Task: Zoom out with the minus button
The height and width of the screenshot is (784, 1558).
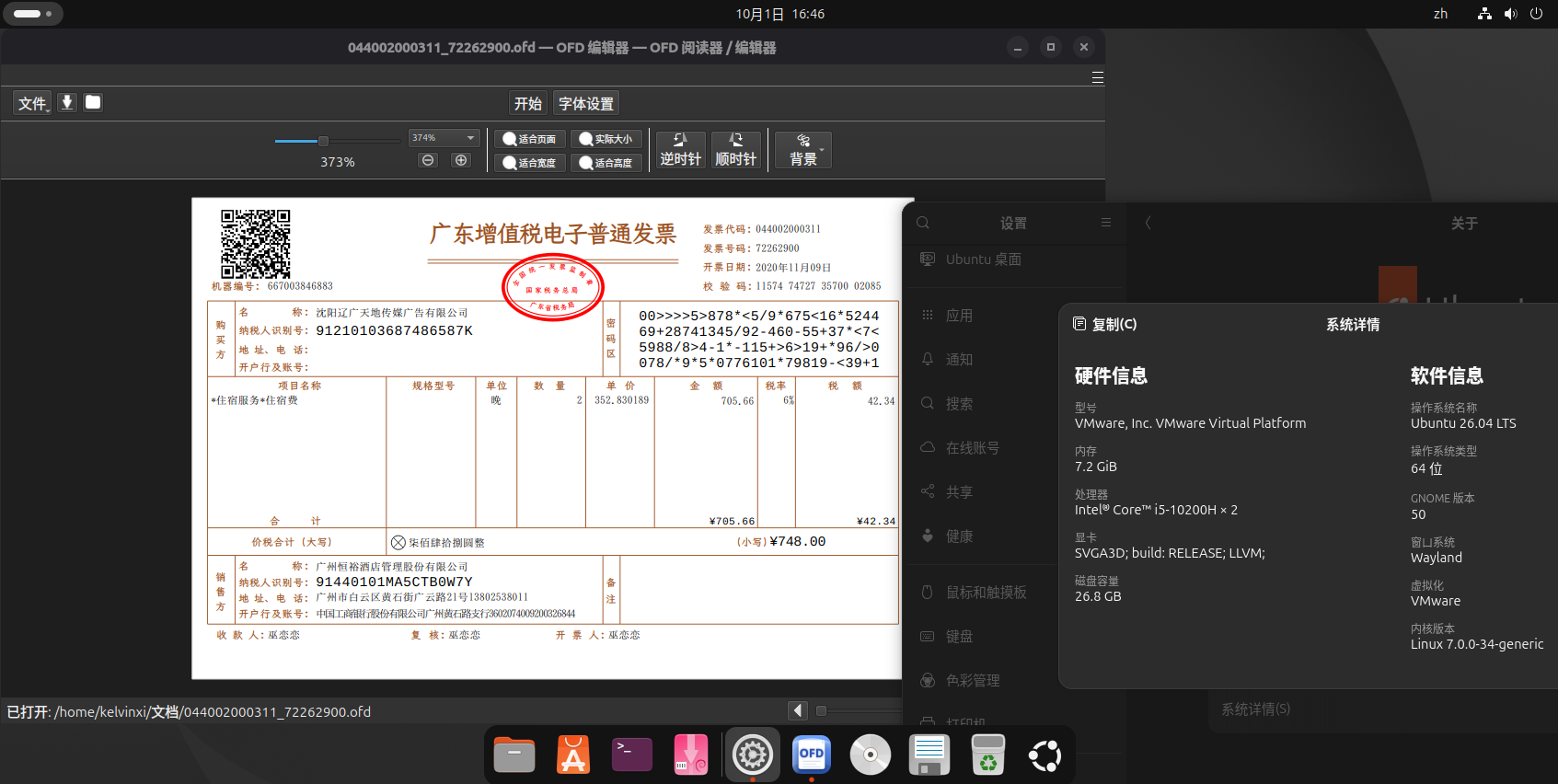Action: pos(428,160)
